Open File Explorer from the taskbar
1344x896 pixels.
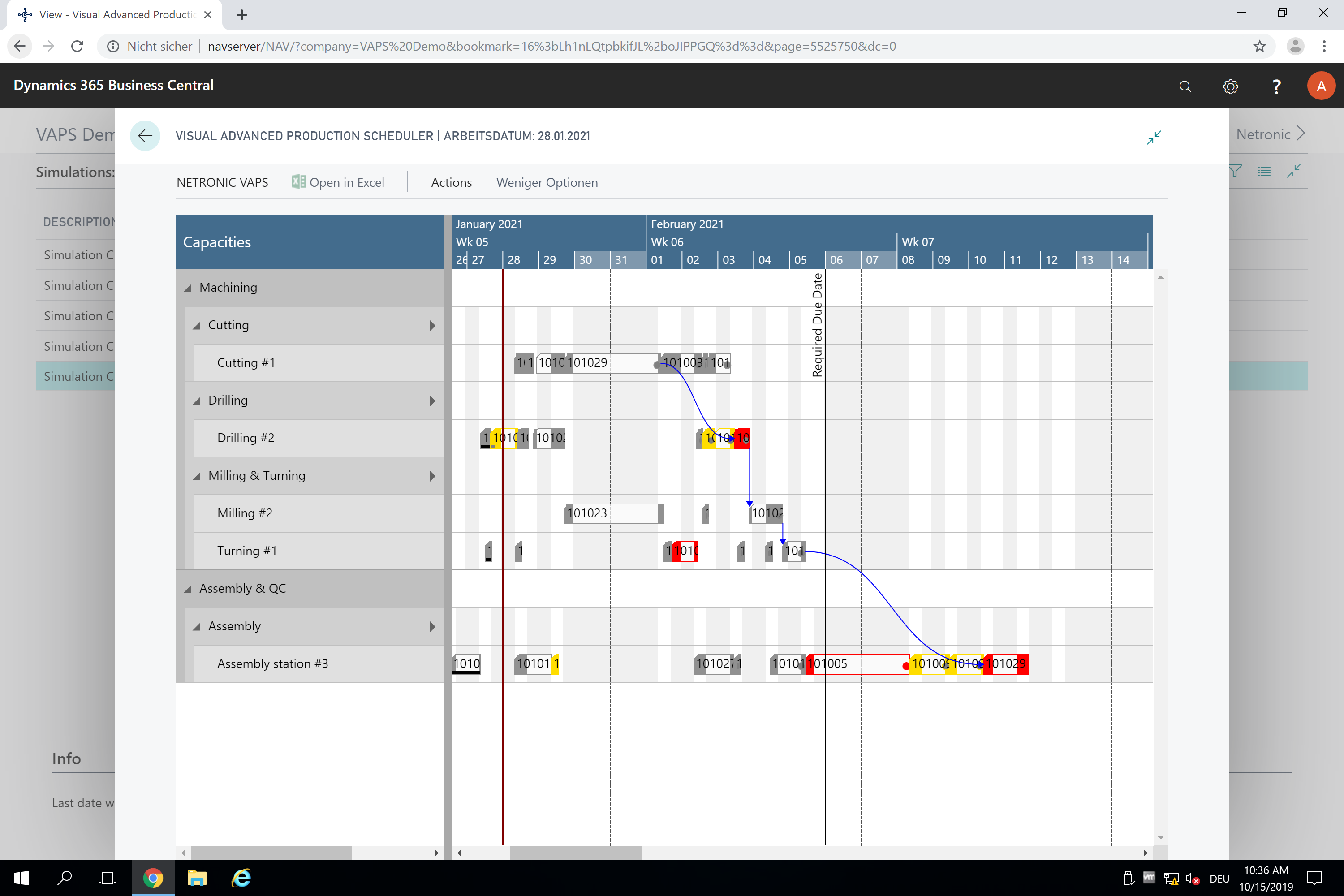point(197,878)
